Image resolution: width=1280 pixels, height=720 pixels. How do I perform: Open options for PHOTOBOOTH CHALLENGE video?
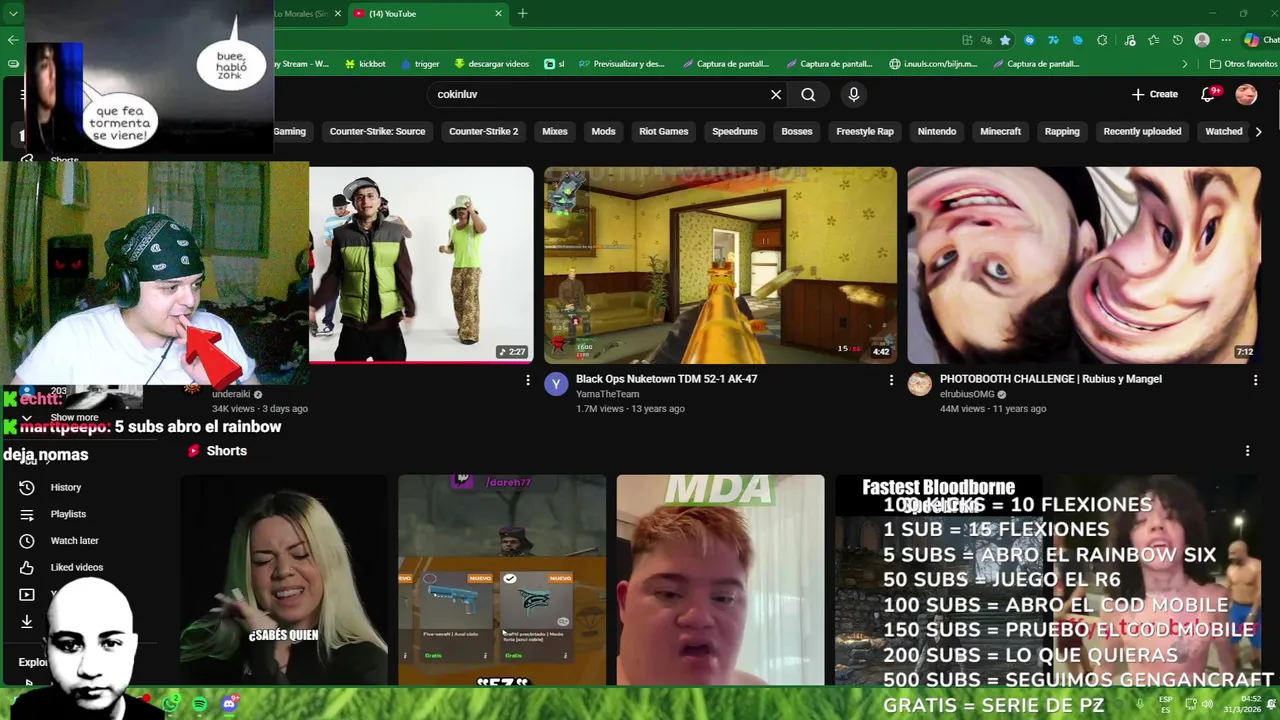point(1255,380)
